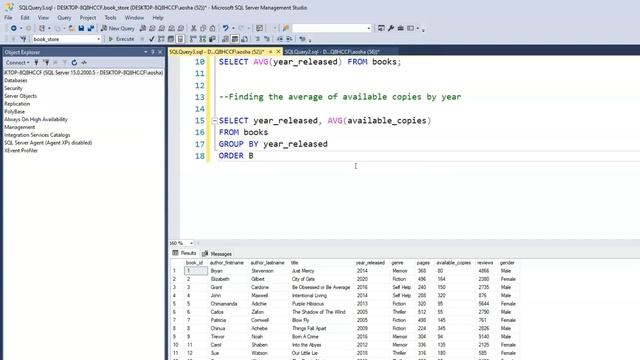Screen dimensions: 640x360
Task: Click the 'Just Mercy' title cell
Action: 303,271
